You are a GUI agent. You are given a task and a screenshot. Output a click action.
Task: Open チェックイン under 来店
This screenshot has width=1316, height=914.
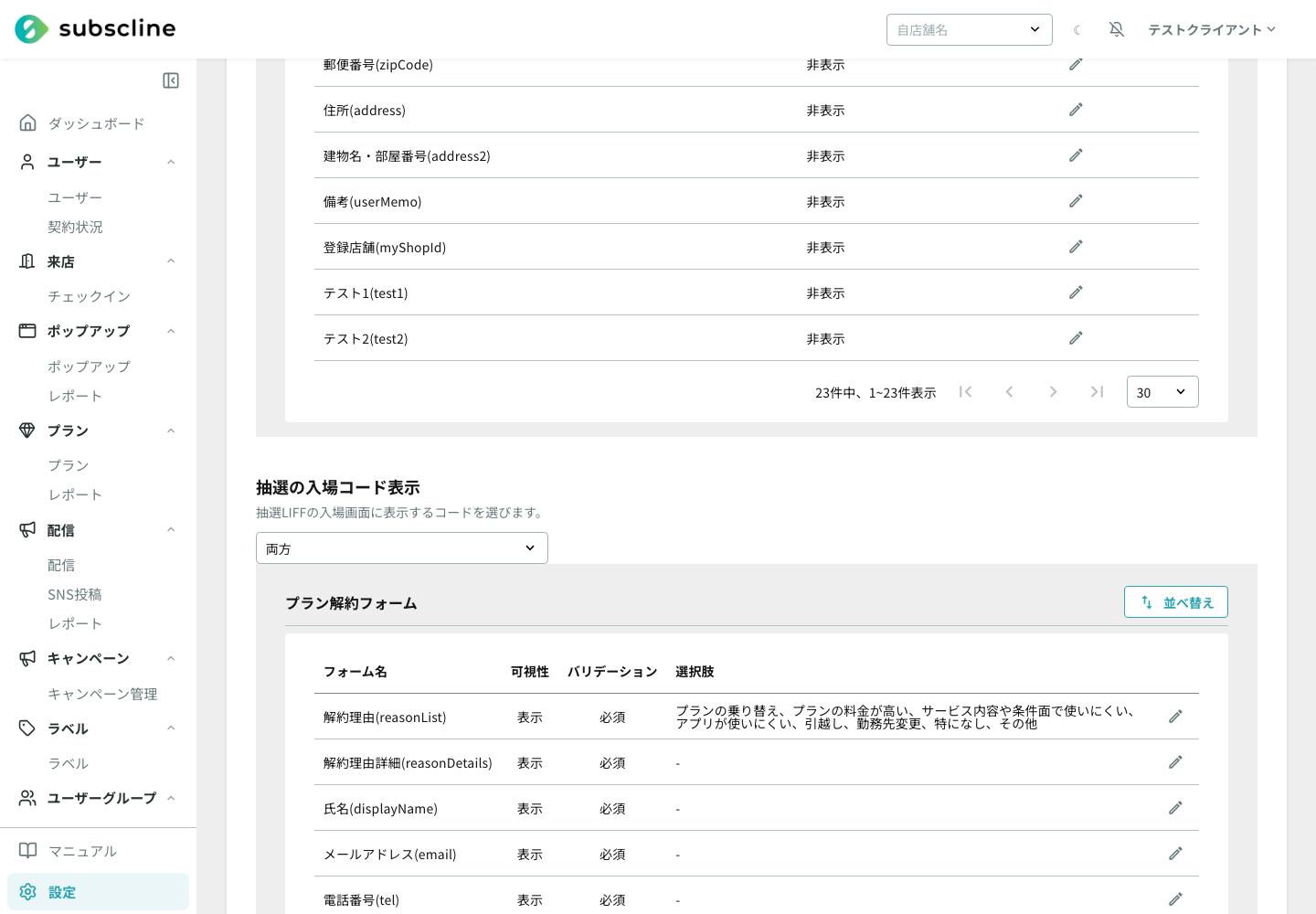pyautogui.click(x=89, y=296)
